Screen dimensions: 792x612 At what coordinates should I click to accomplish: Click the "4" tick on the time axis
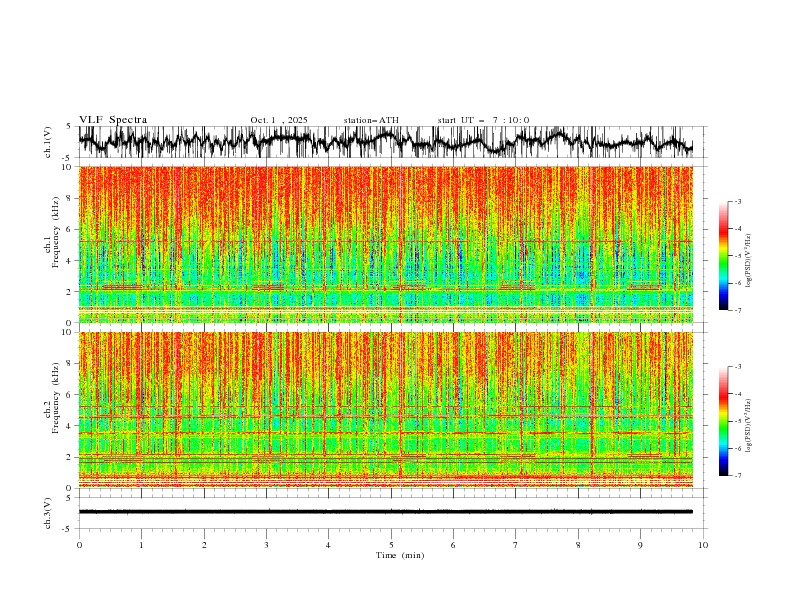[x=328, y=545]
